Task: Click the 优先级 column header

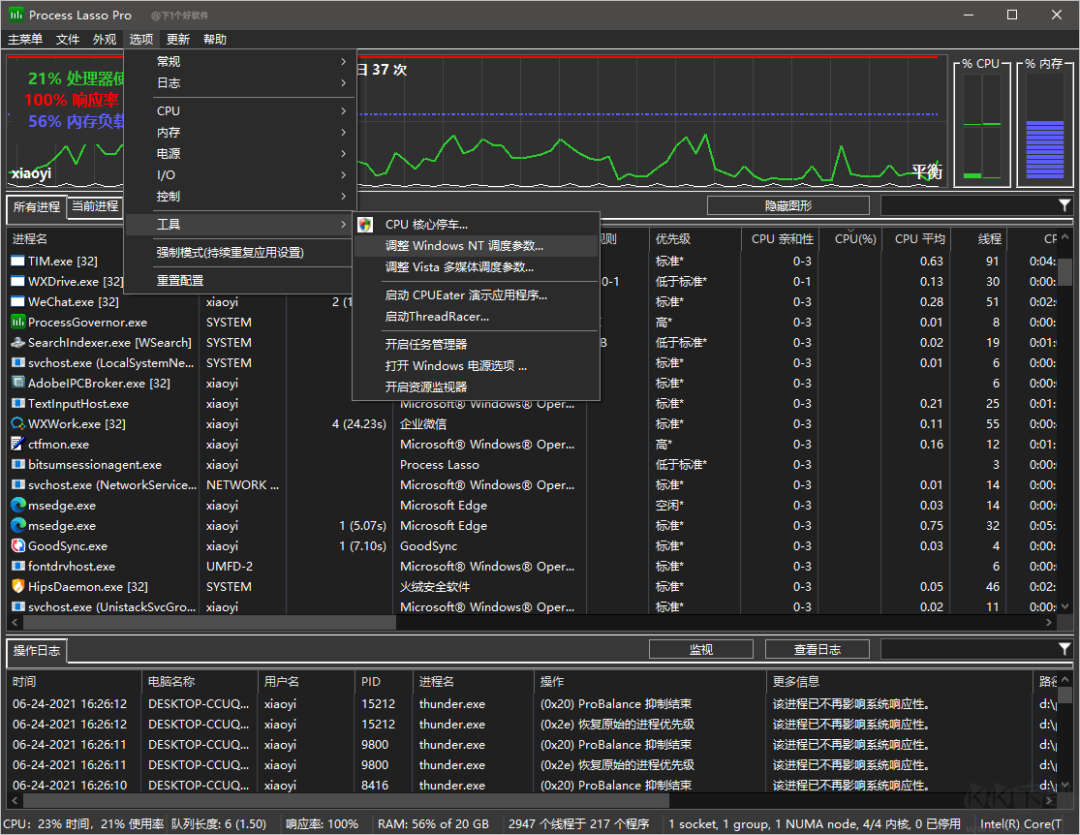Action: [673, 239]
